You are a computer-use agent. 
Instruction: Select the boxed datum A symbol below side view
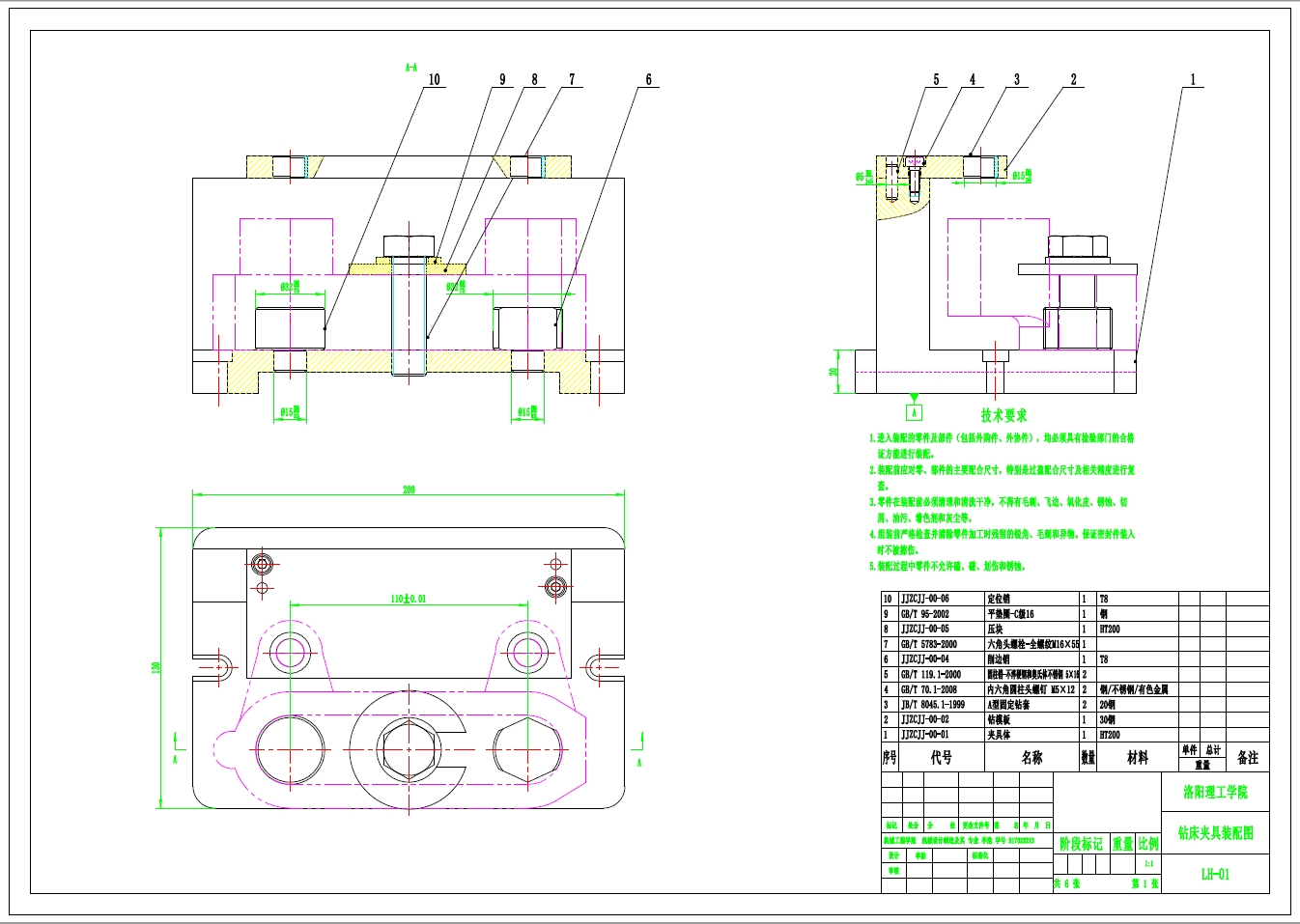tap(914, 412)
